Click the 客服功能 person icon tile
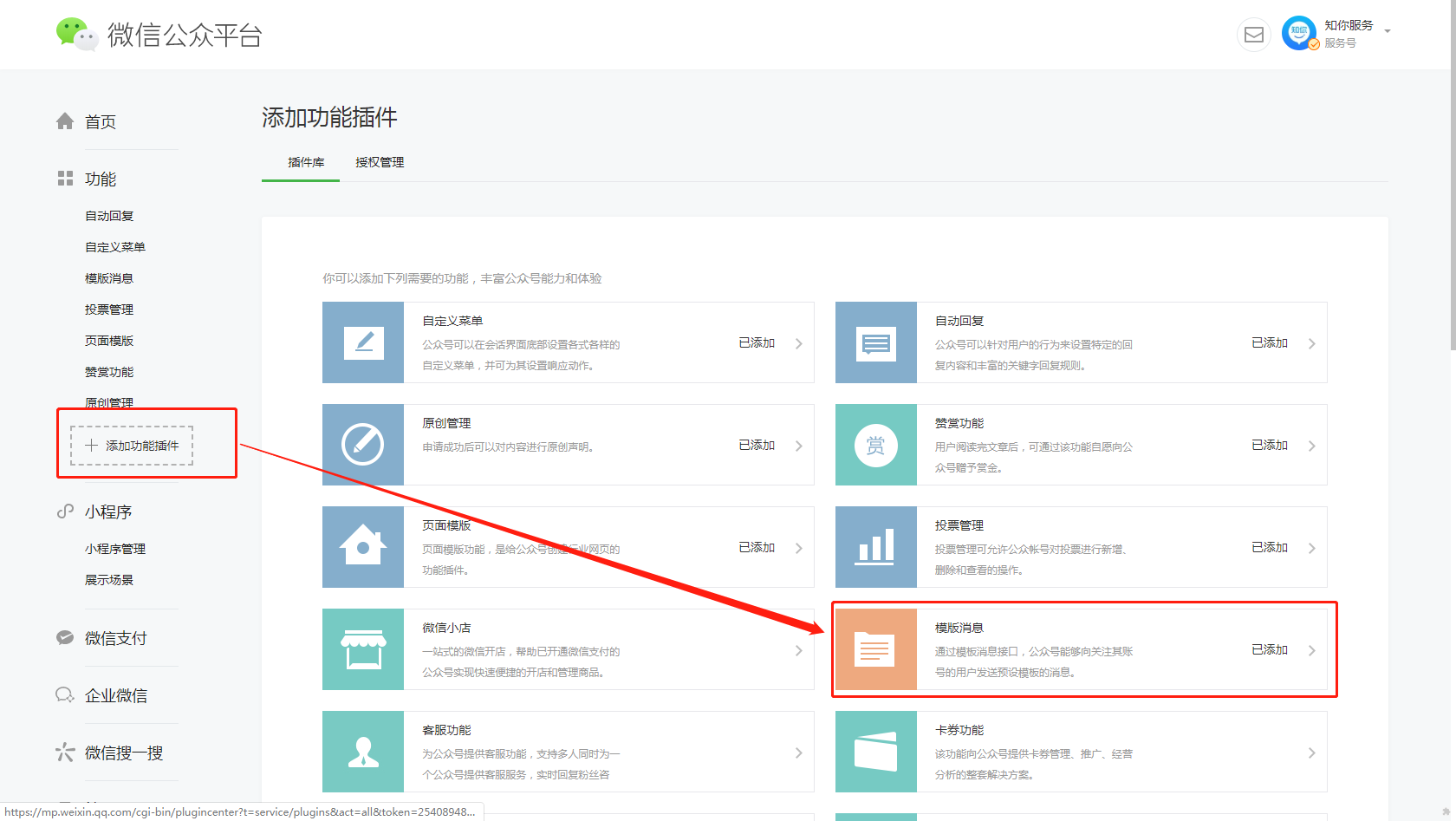Screen dimensions: 1456x821 [x=363, y=752]
